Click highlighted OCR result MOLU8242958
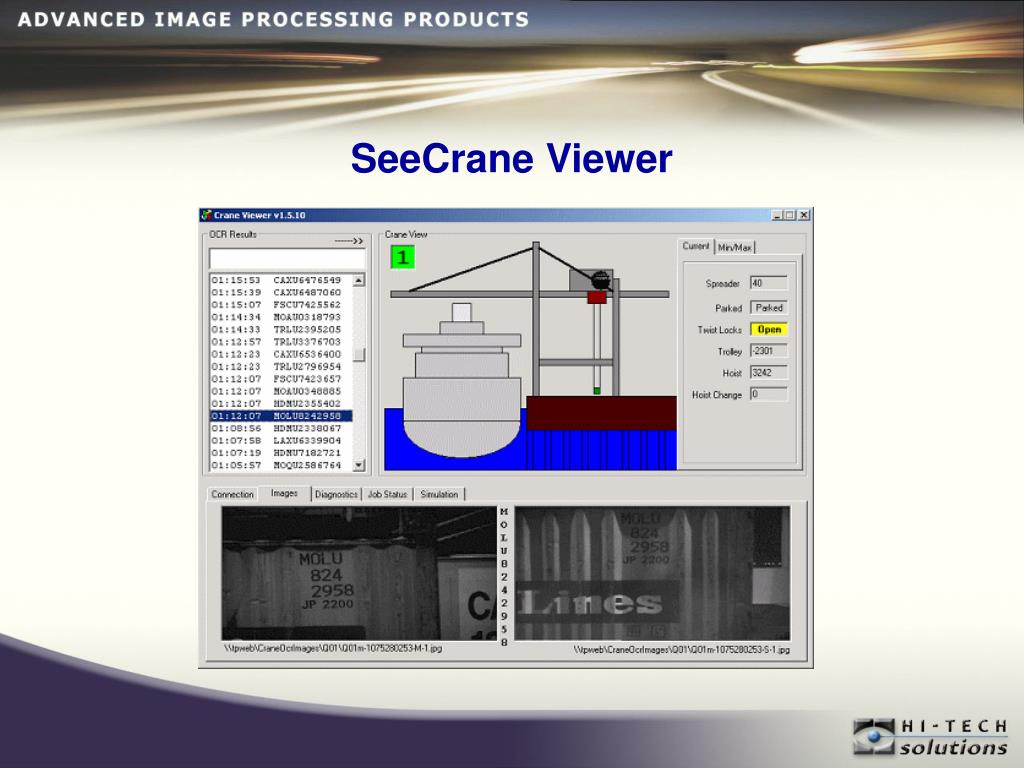The image size is (1024, 768). [x=281, y=416]
